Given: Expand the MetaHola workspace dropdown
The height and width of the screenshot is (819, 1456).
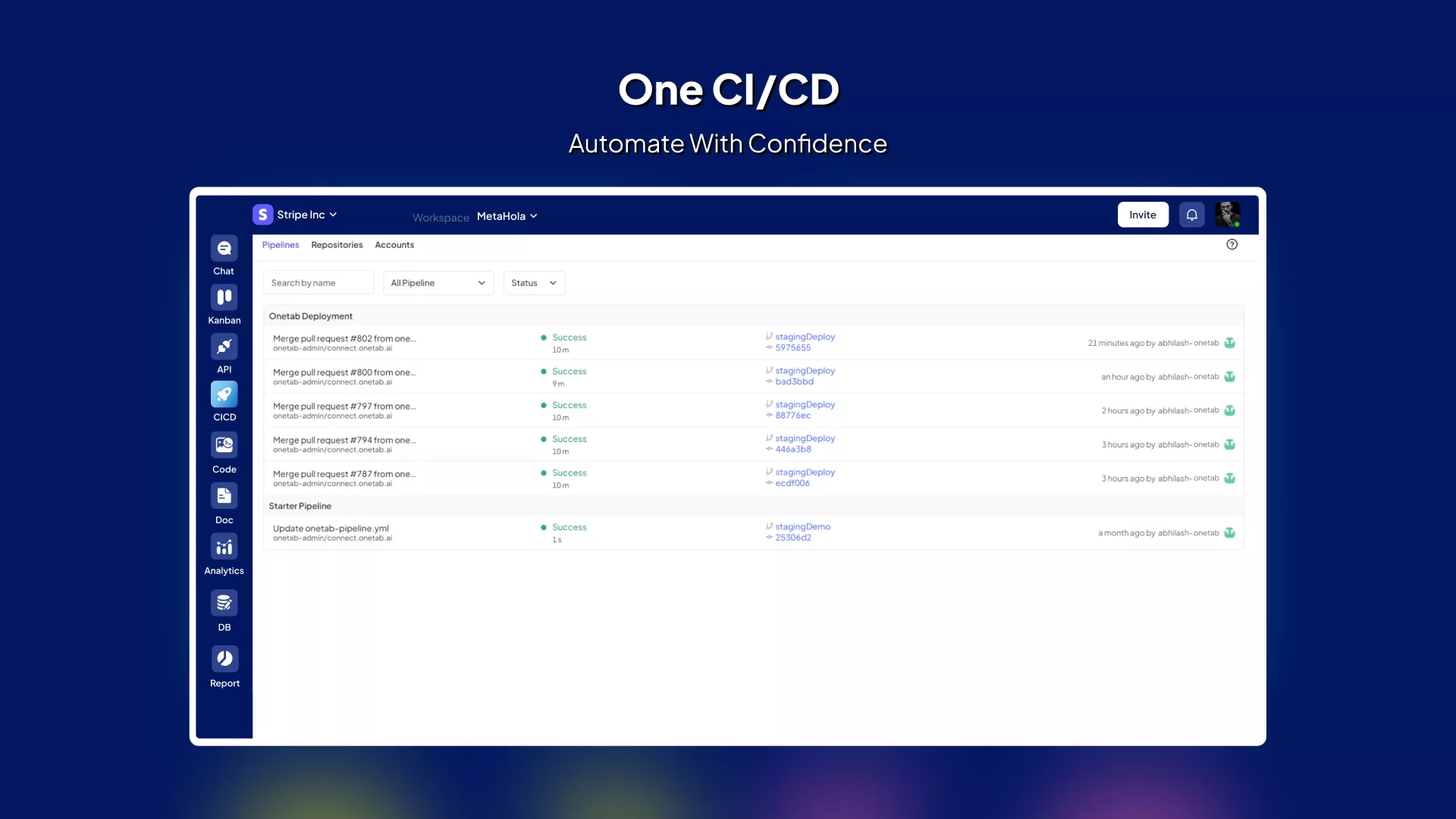Looking at the screenshot, I should tap(507, 216).
